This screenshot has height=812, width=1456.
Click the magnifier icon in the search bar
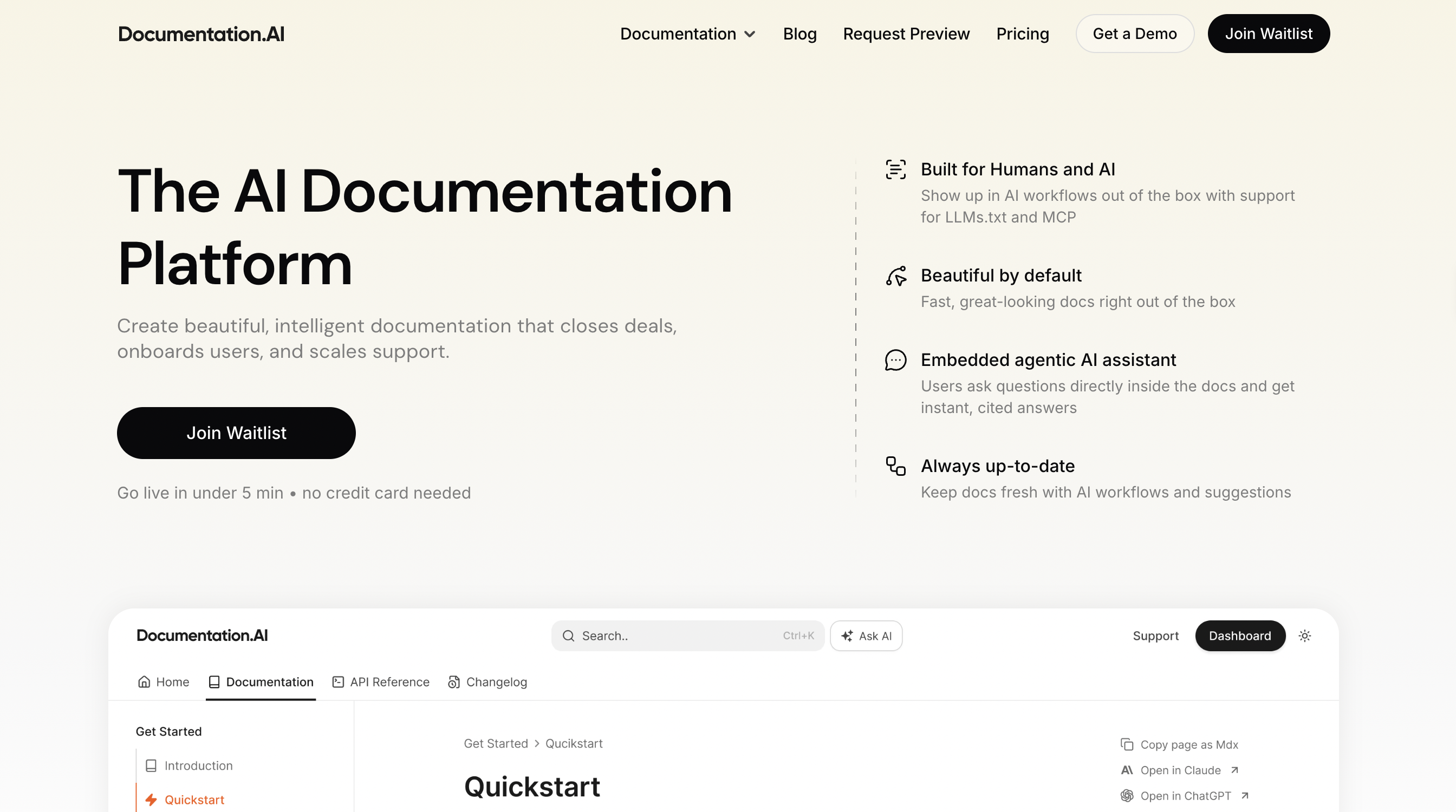click(x=568, y=636)
